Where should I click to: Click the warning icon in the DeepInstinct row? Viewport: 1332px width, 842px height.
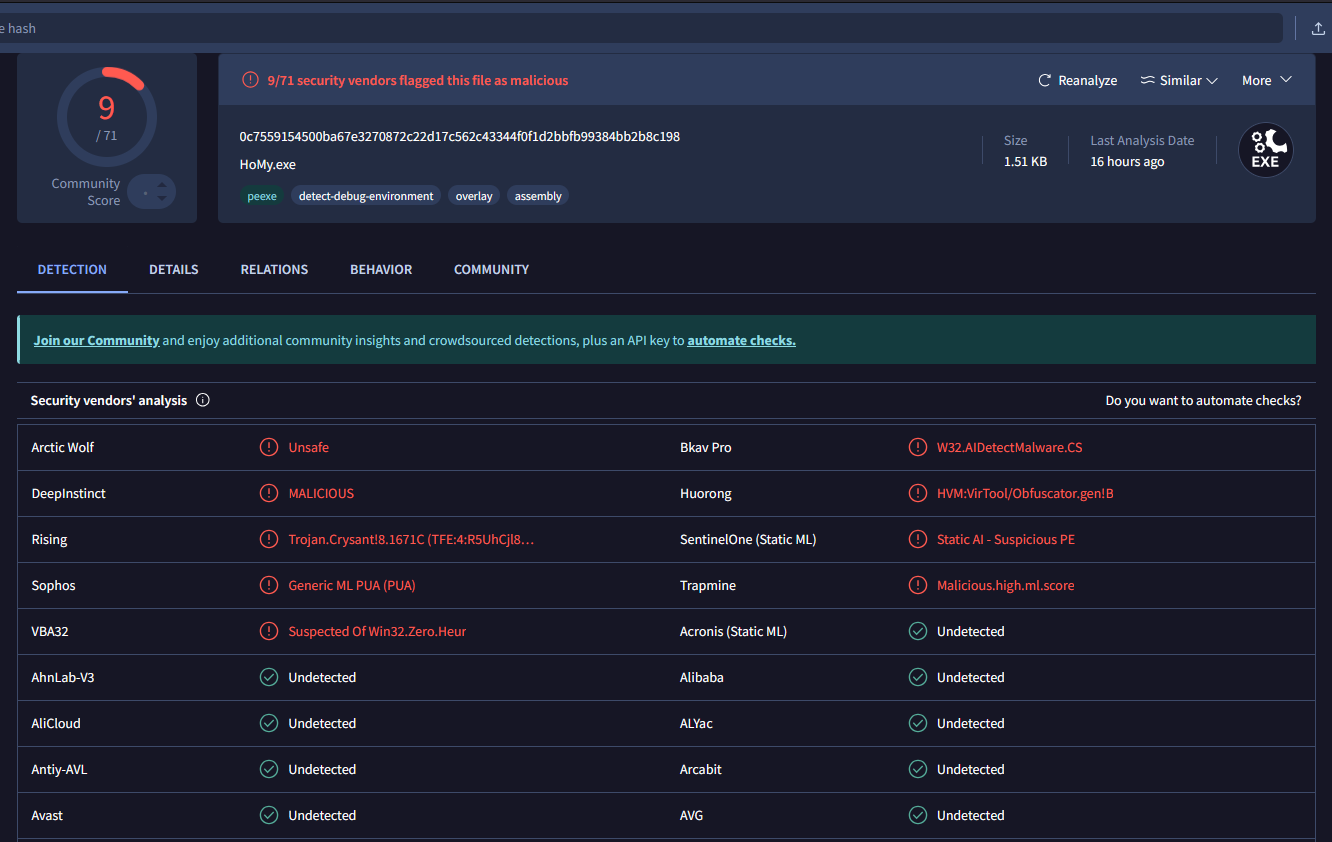[x=269, y=493]
